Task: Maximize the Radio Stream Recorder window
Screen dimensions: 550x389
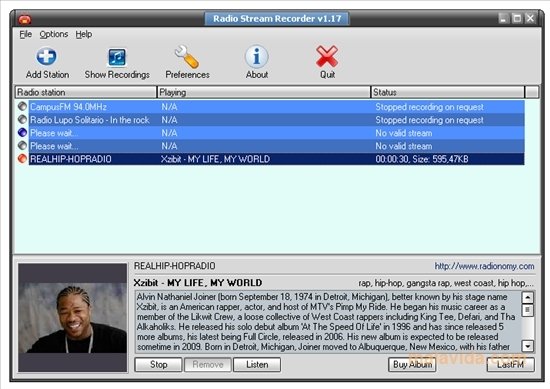Action: click(x=517, y=19)
